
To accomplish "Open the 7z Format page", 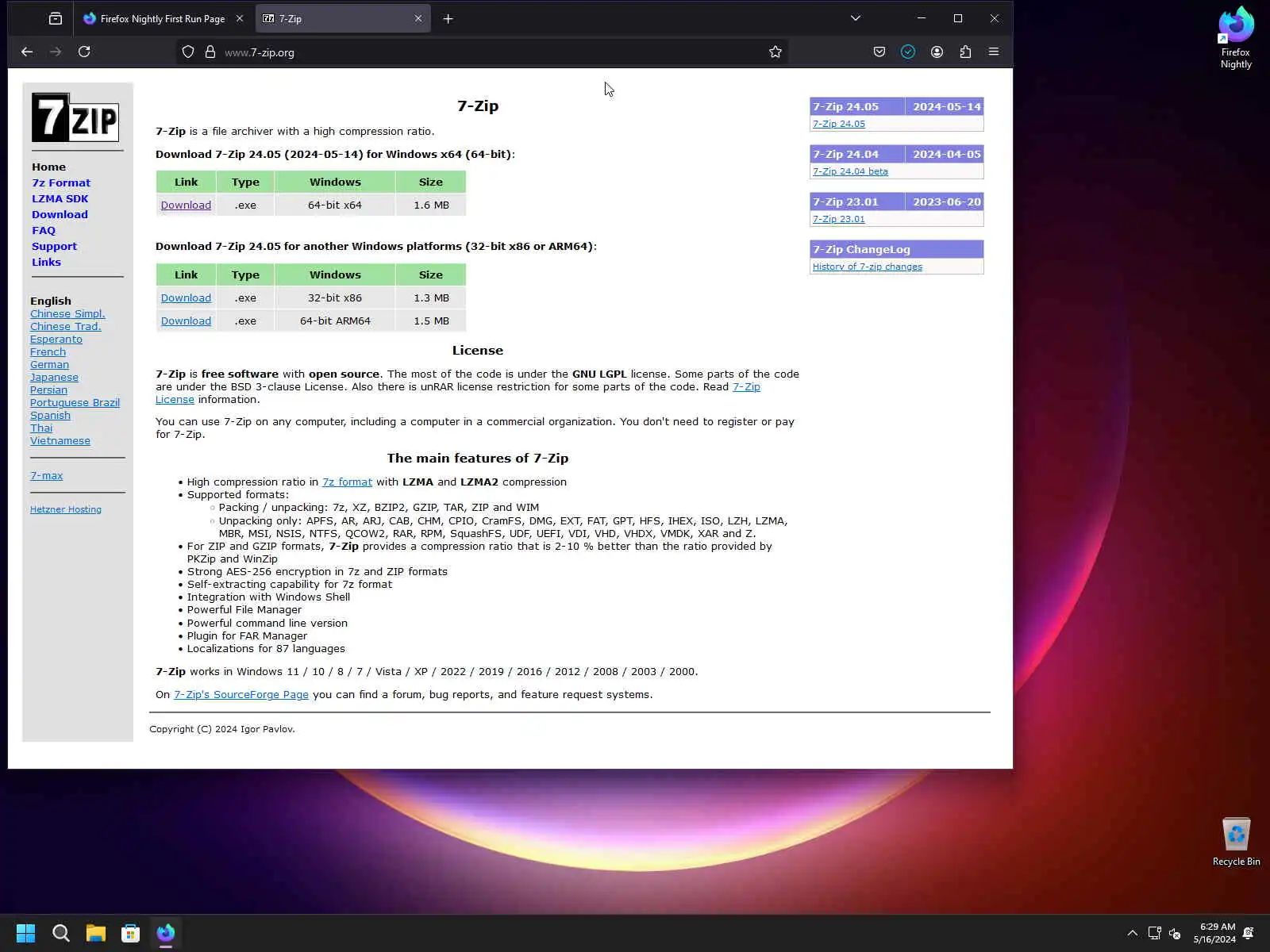I will [x=61, y=182].
